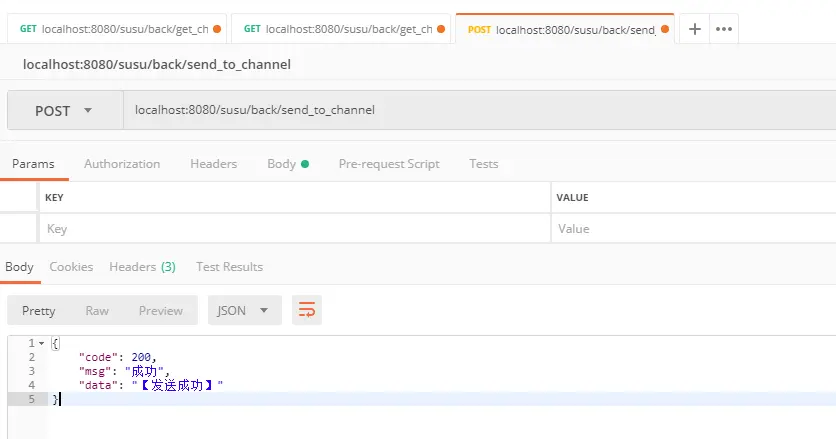
Task: Open the POST method dropdown
Action: click(x=65, y=110)
